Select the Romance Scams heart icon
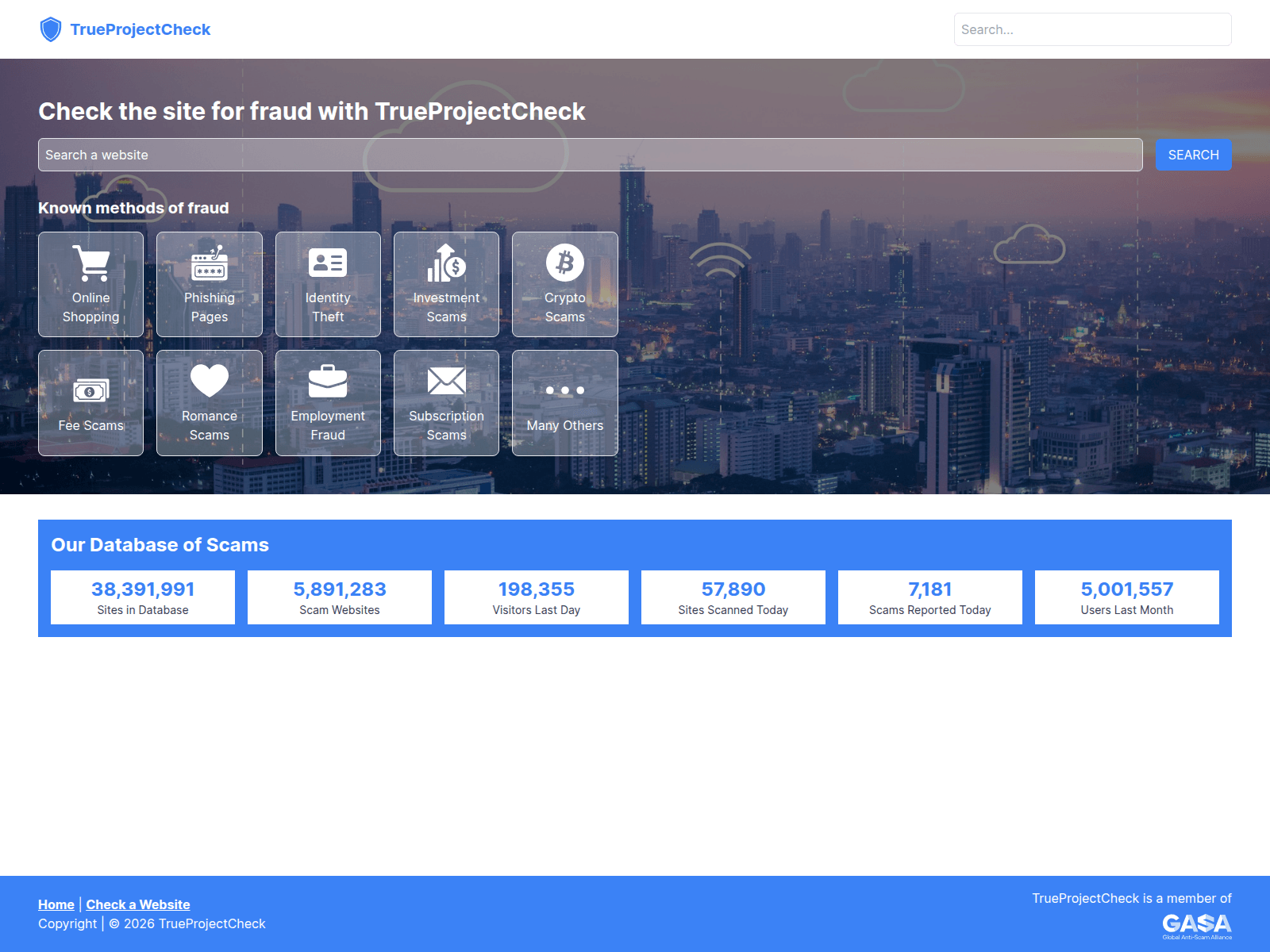 (x=210, y=381)
